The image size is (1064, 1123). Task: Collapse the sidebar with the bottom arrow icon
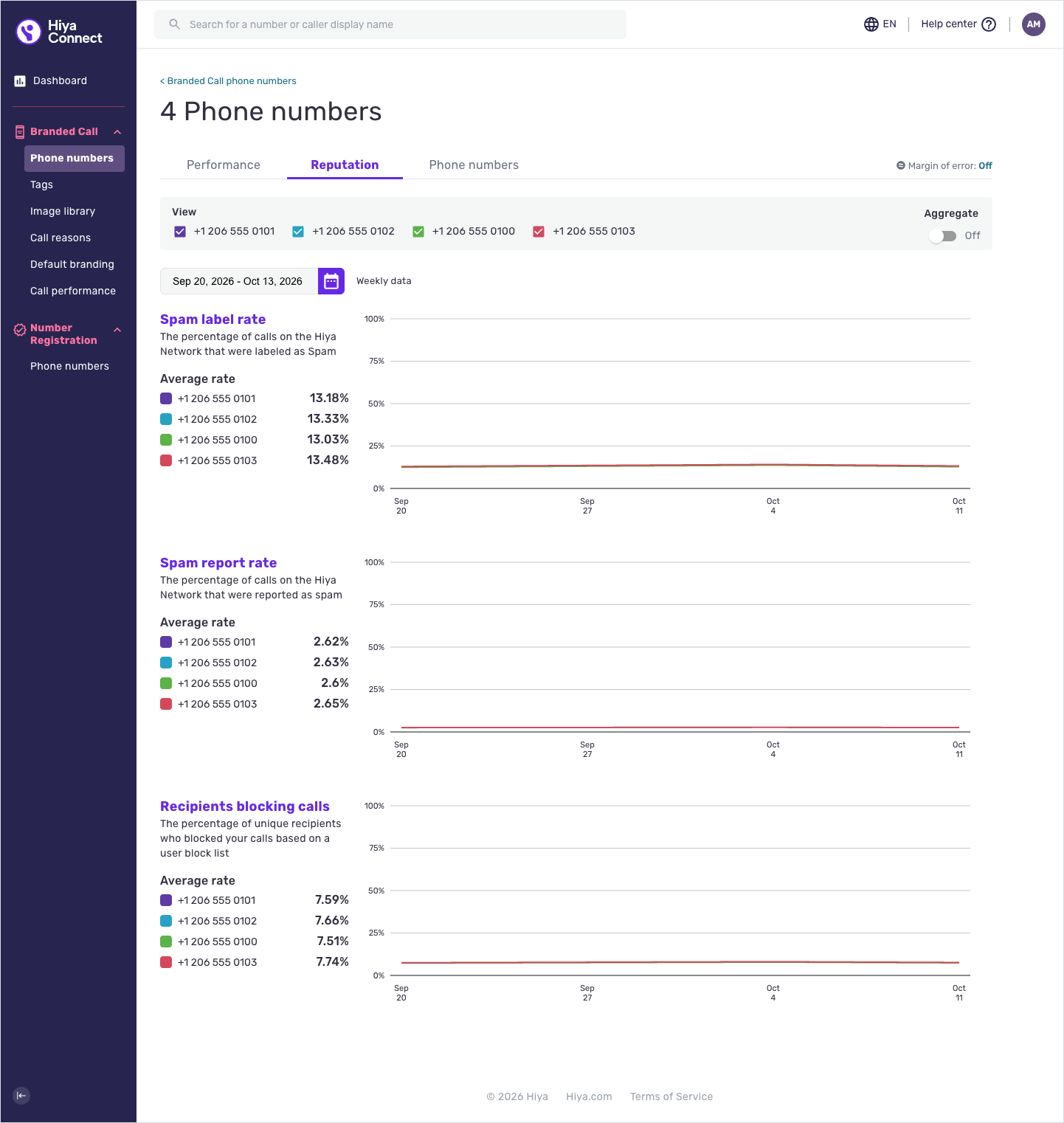(x=21, y=1096)
